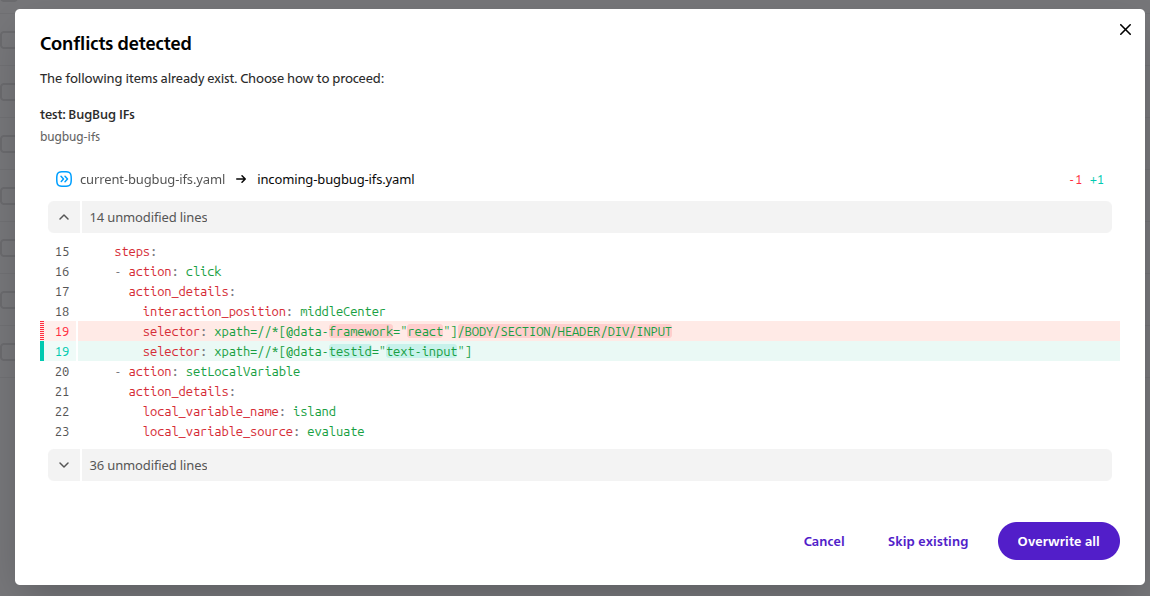Click the +1 added lines counter
The image size is (1150, 596).
1096,180
